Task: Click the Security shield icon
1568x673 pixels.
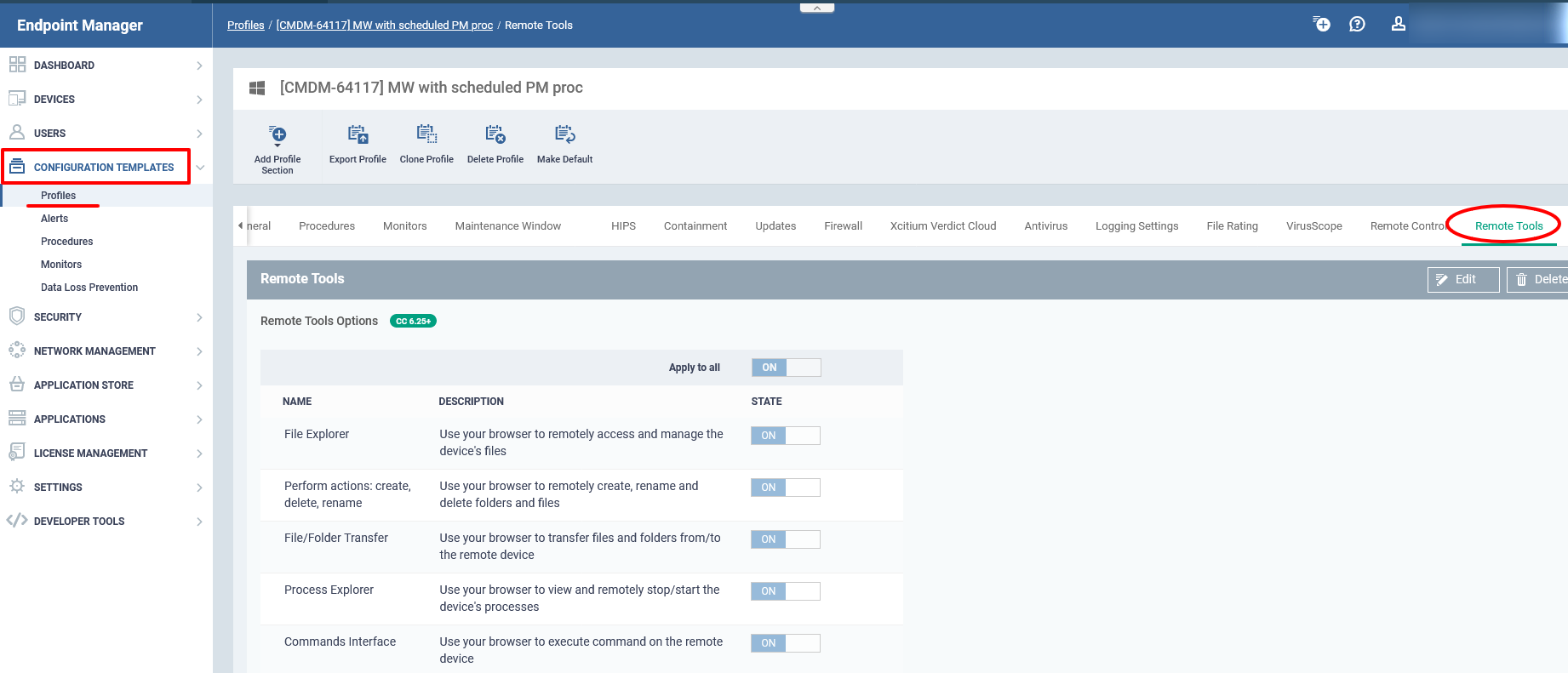Action: (x=17, y=317)
